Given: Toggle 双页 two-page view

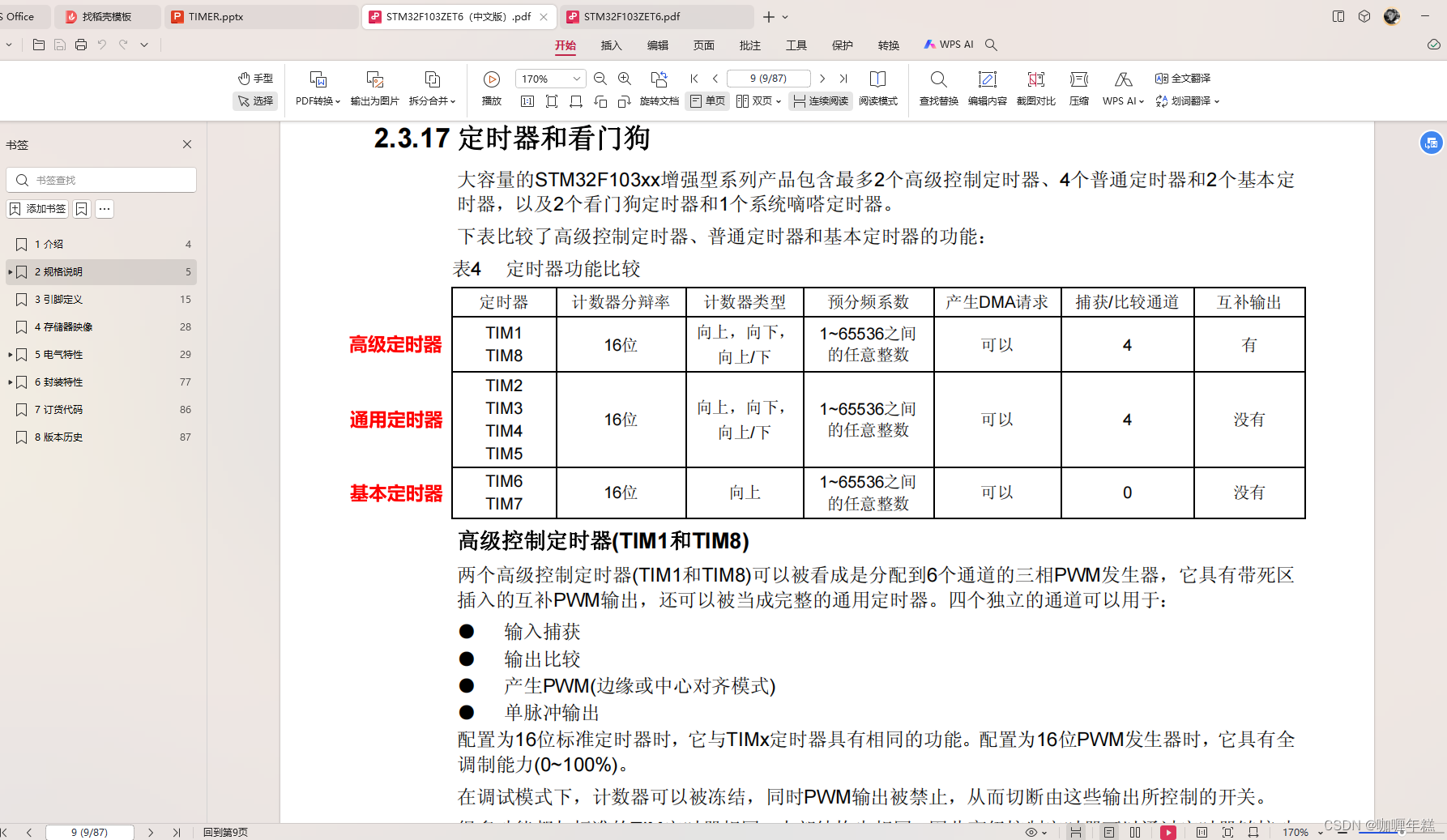Looking at the screenshot, I should tap(754, 101).
